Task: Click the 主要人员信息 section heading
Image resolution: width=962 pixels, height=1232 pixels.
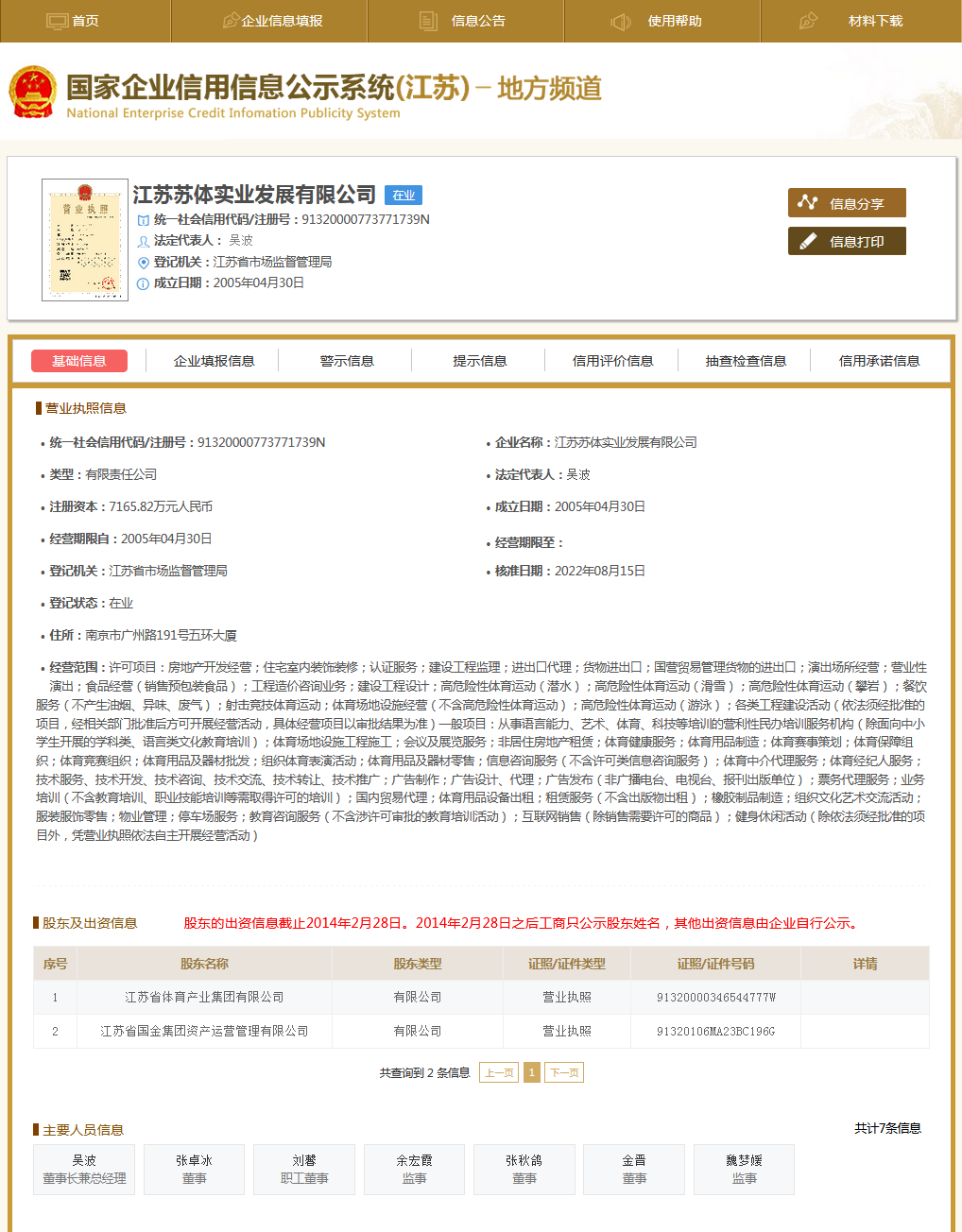Action: click(x=83, y=1130)
